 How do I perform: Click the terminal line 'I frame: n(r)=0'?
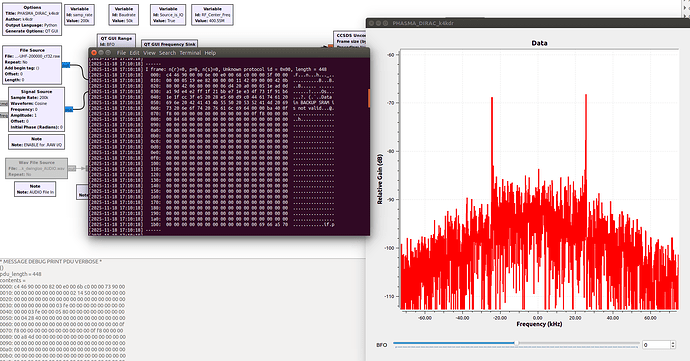pos(236,69)
